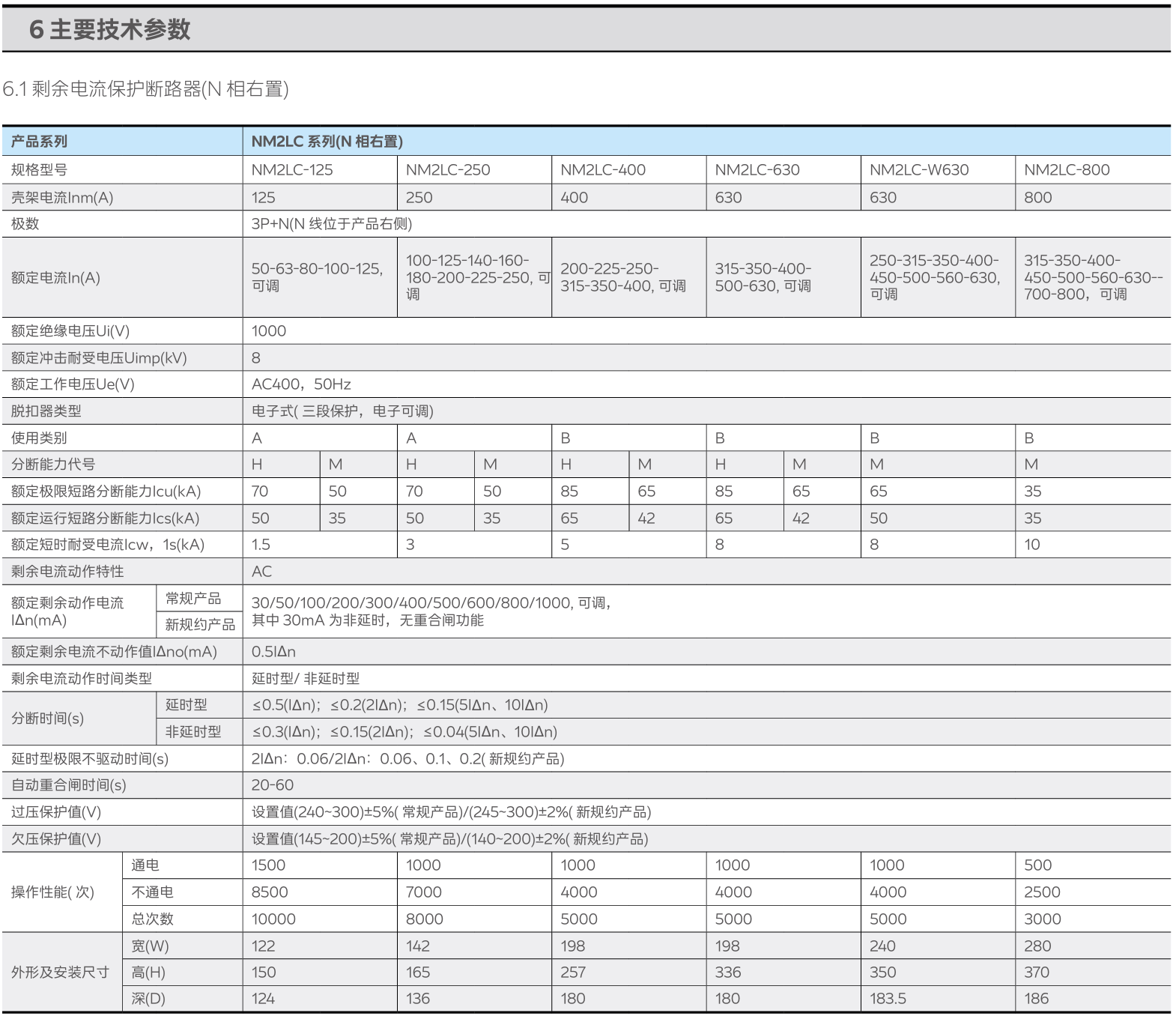Select height value '370'
The height and width of the screenshot is (1016, 1176).
click(1037, 973)
